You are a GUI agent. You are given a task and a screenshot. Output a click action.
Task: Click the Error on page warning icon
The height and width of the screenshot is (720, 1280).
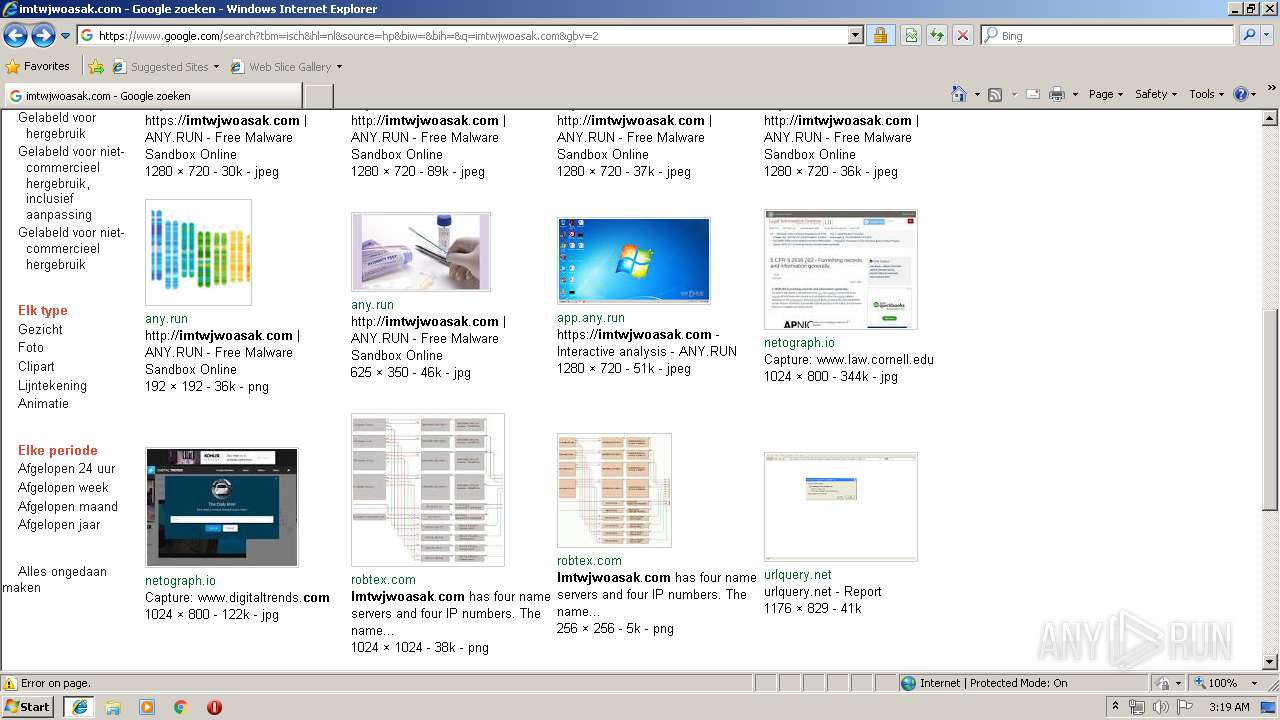click(x=10, y=683)
